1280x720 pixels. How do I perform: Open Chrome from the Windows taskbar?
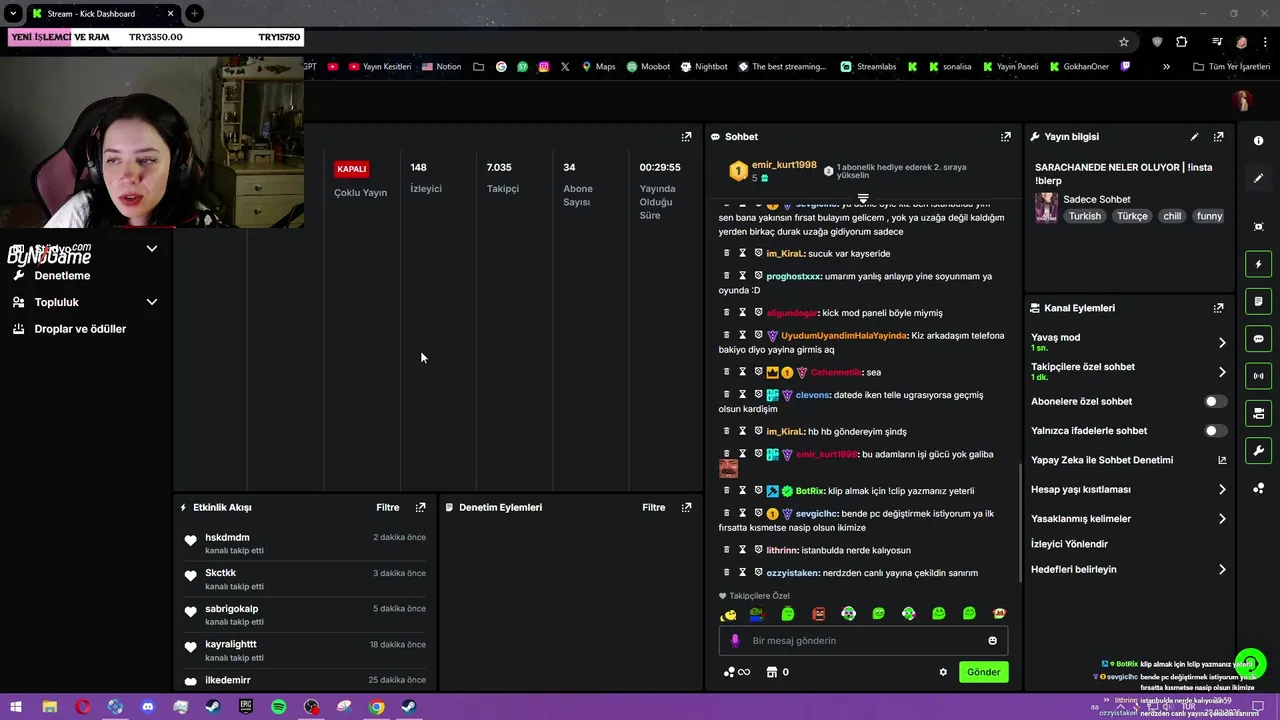[x=376, y=707]
